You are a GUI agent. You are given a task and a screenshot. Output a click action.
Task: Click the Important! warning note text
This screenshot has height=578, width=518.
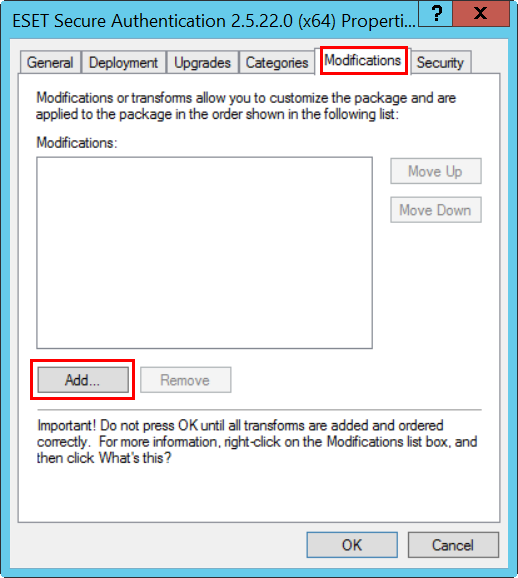click(257, 442)
